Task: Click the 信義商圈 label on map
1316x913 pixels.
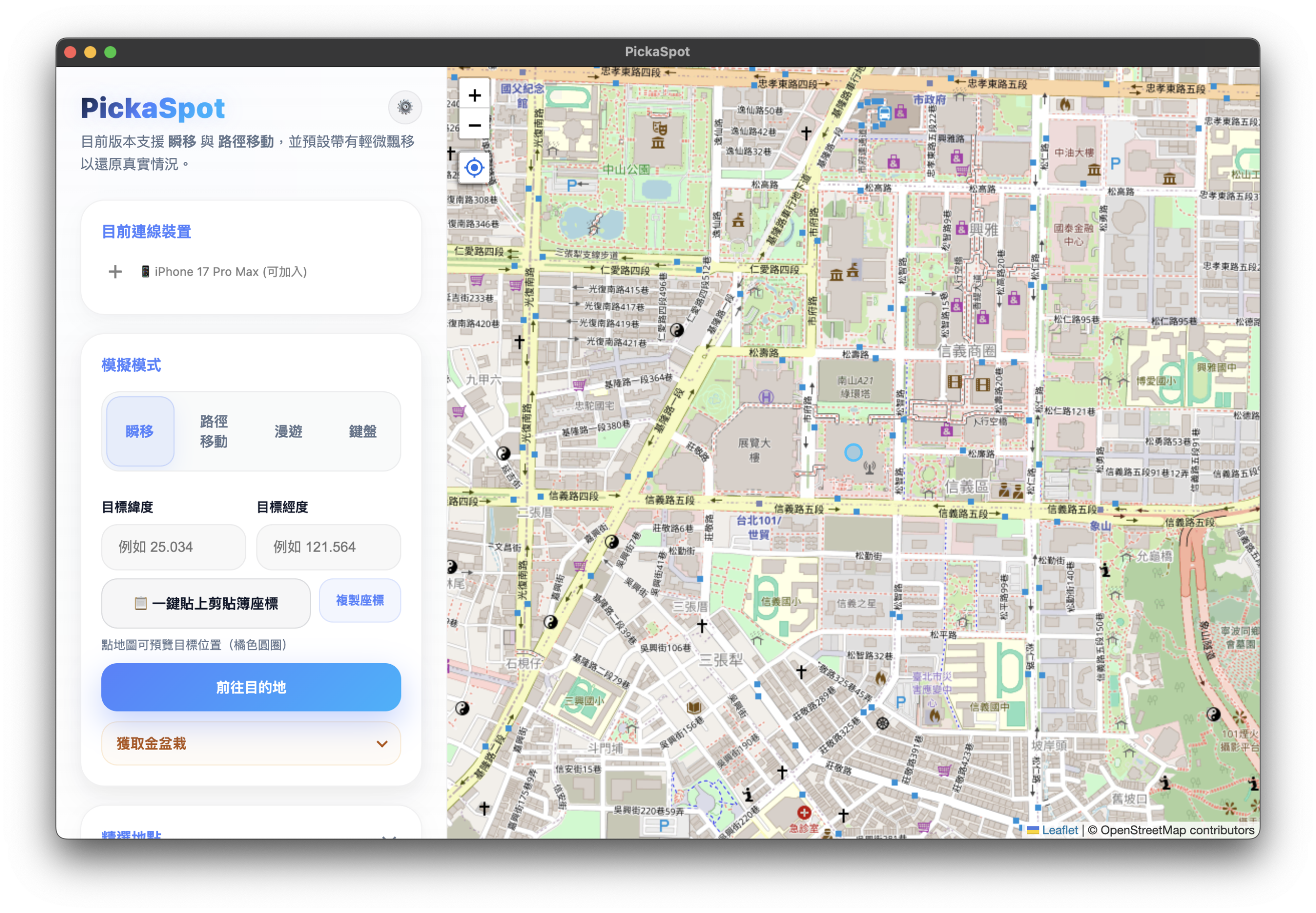Action: coord(966,351)
